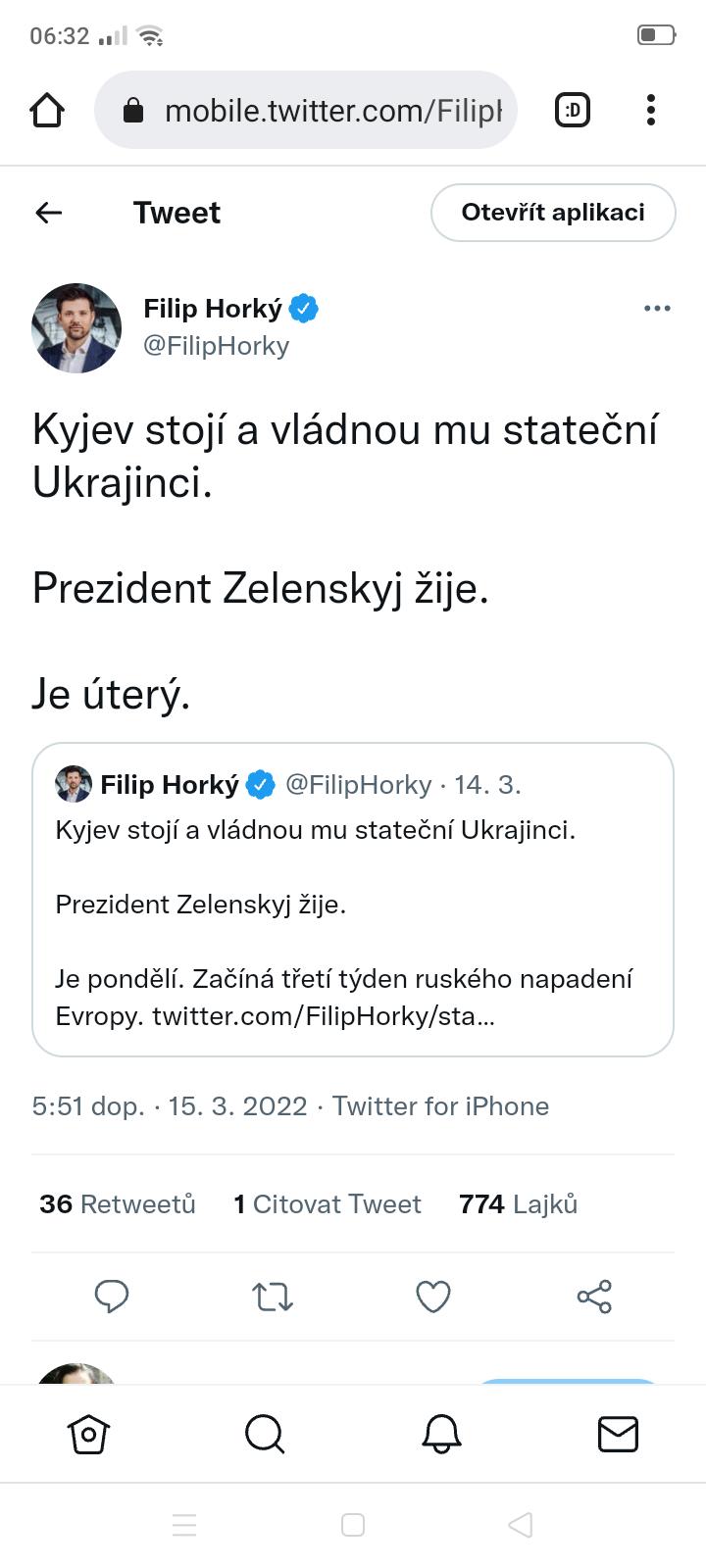
Task: Open Filip Horký's profile picture
Action: [76, 328]
